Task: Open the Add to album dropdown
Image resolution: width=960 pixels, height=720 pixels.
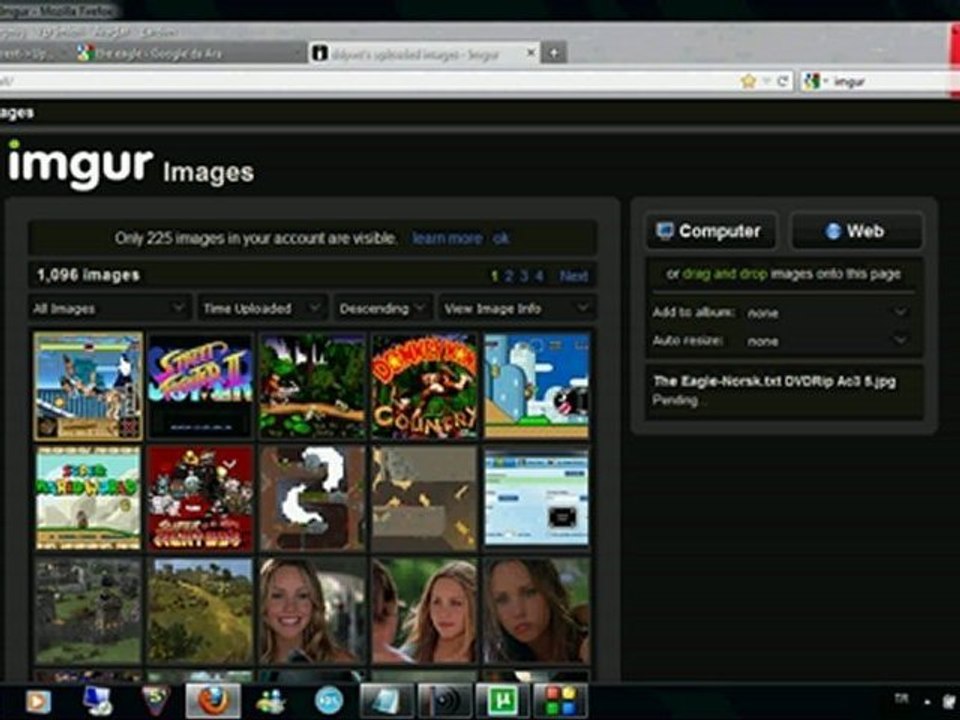Action: pyautogui.click(x=827, y=312)
